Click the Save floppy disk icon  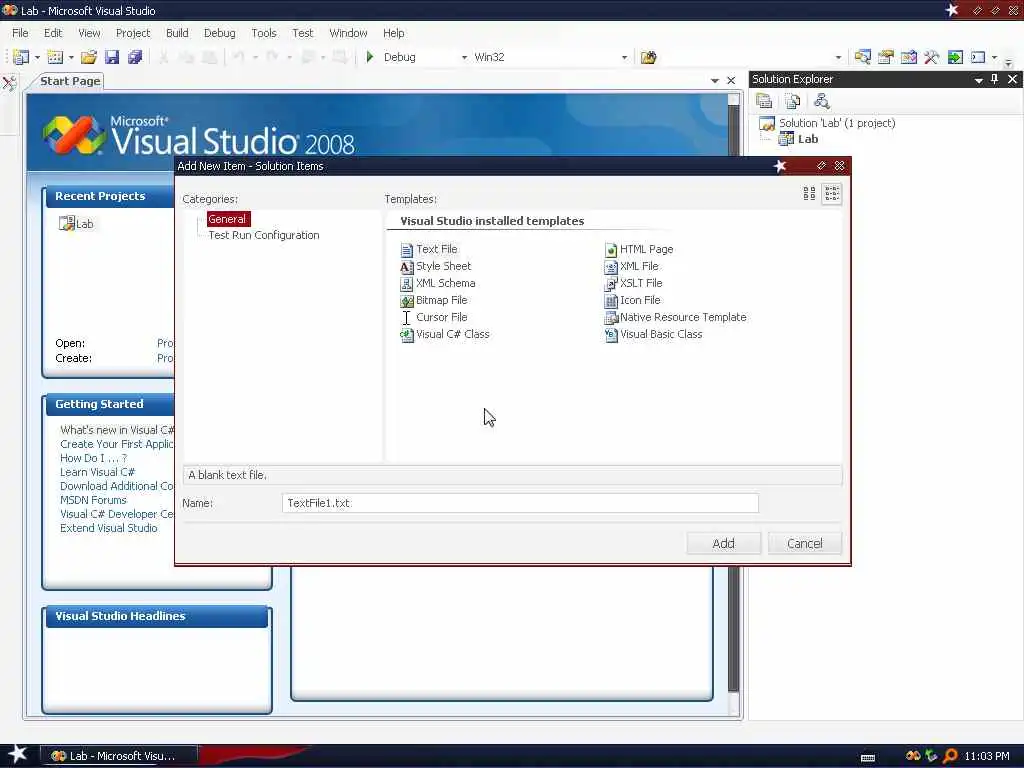coord(112,57)
